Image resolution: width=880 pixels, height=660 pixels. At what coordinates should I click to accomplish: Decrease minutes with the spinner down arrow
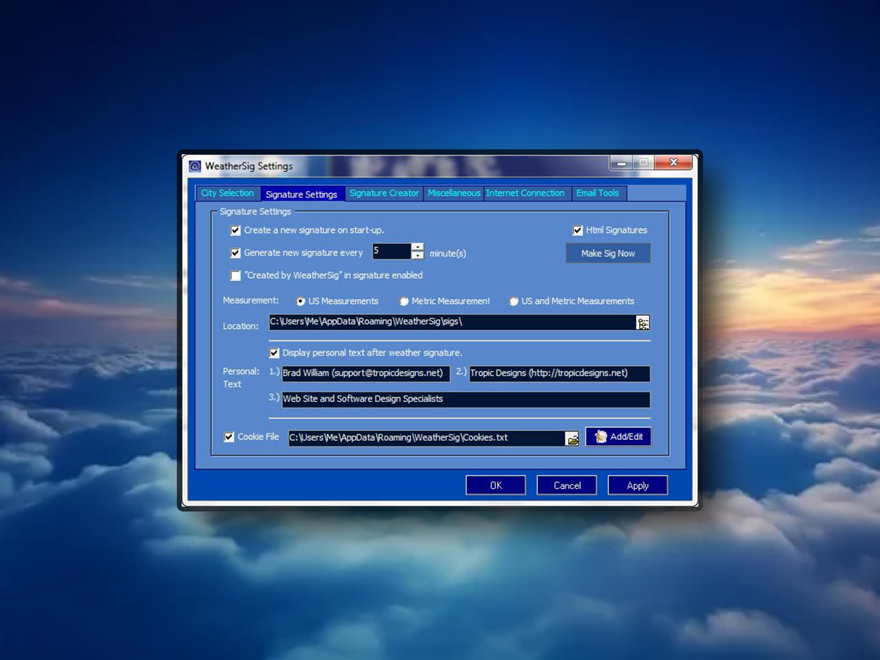tap(418, 255)
